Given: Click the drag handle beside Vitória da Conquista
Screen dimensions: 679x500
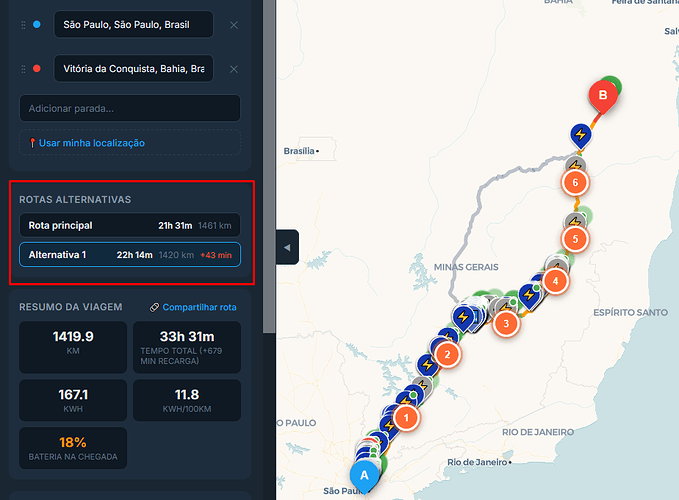Looking at the screenshot, I should click(23, 69).
